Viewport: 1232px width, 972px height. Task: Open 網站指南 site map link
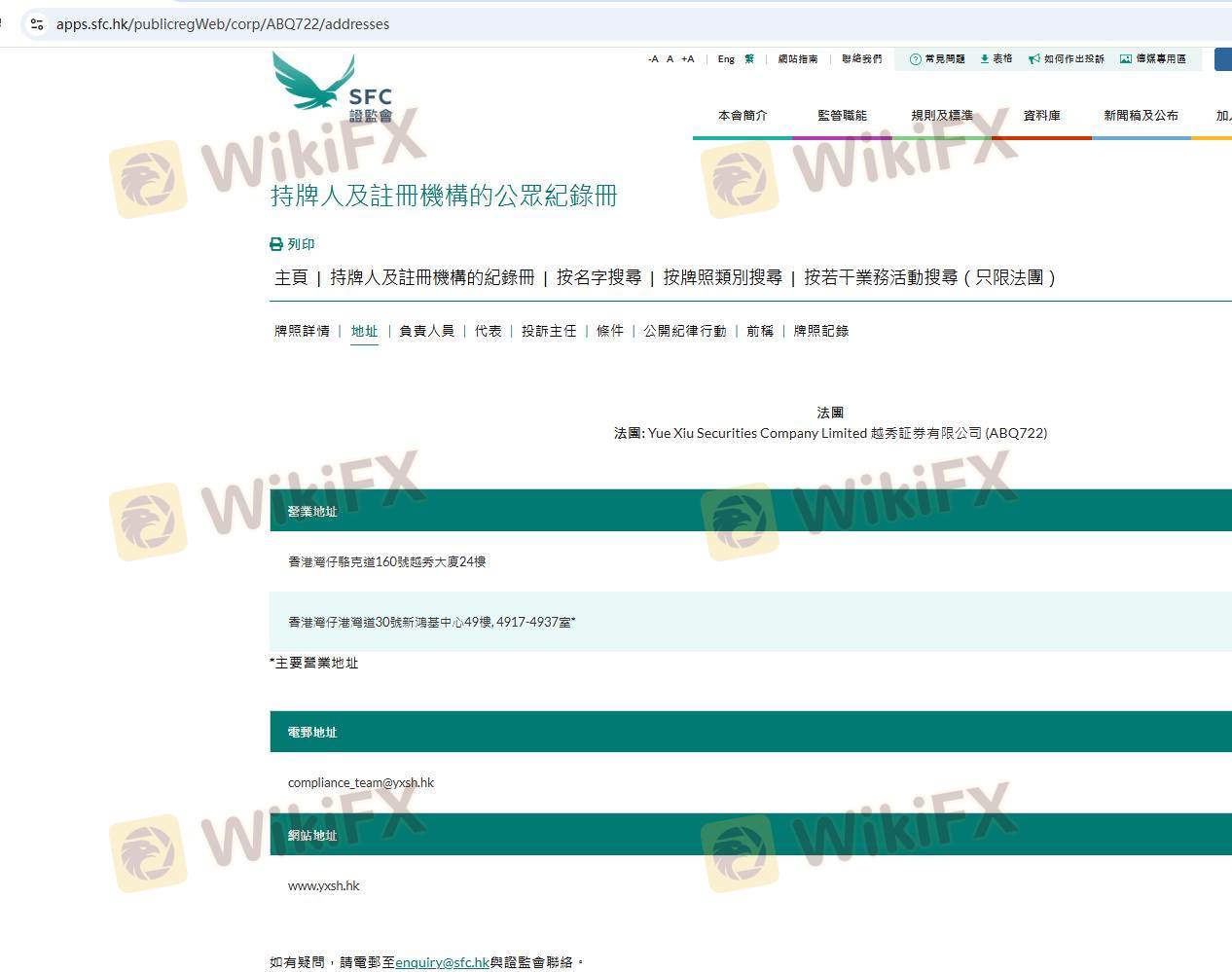click(x=798, y=59)
